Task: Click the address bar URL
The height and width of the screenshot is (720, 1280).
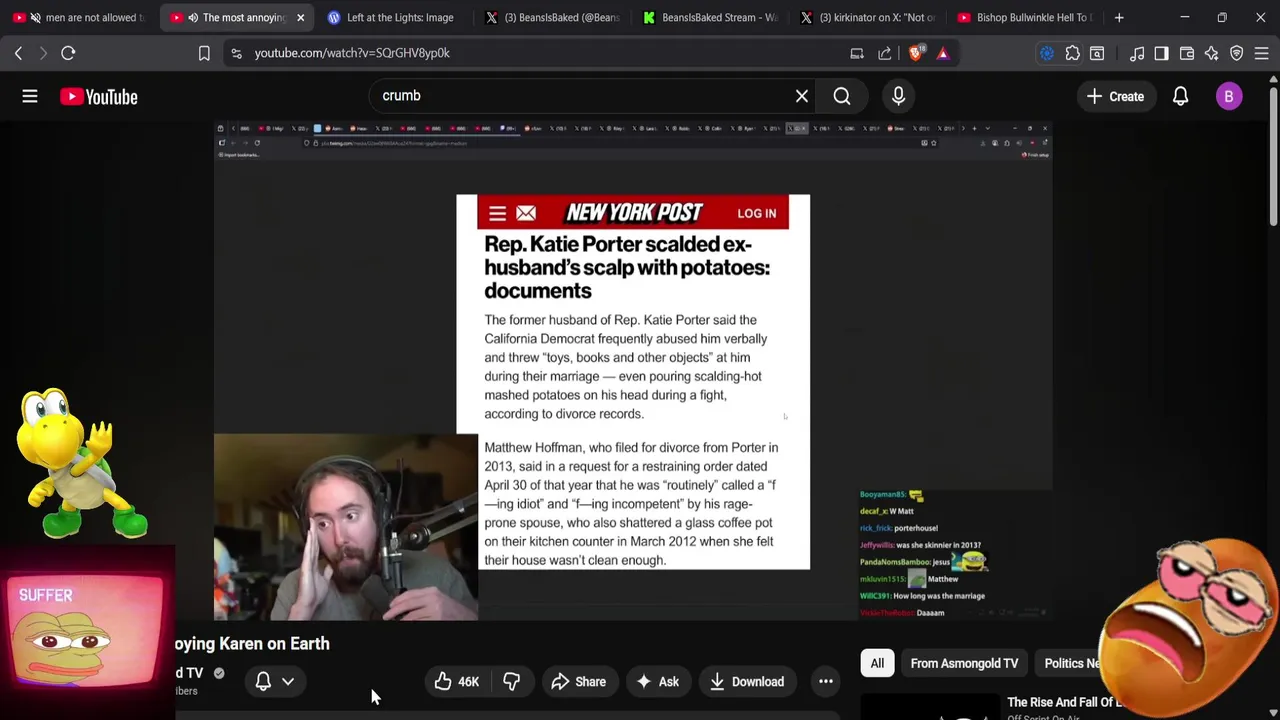Action: [x=352, y=53]
